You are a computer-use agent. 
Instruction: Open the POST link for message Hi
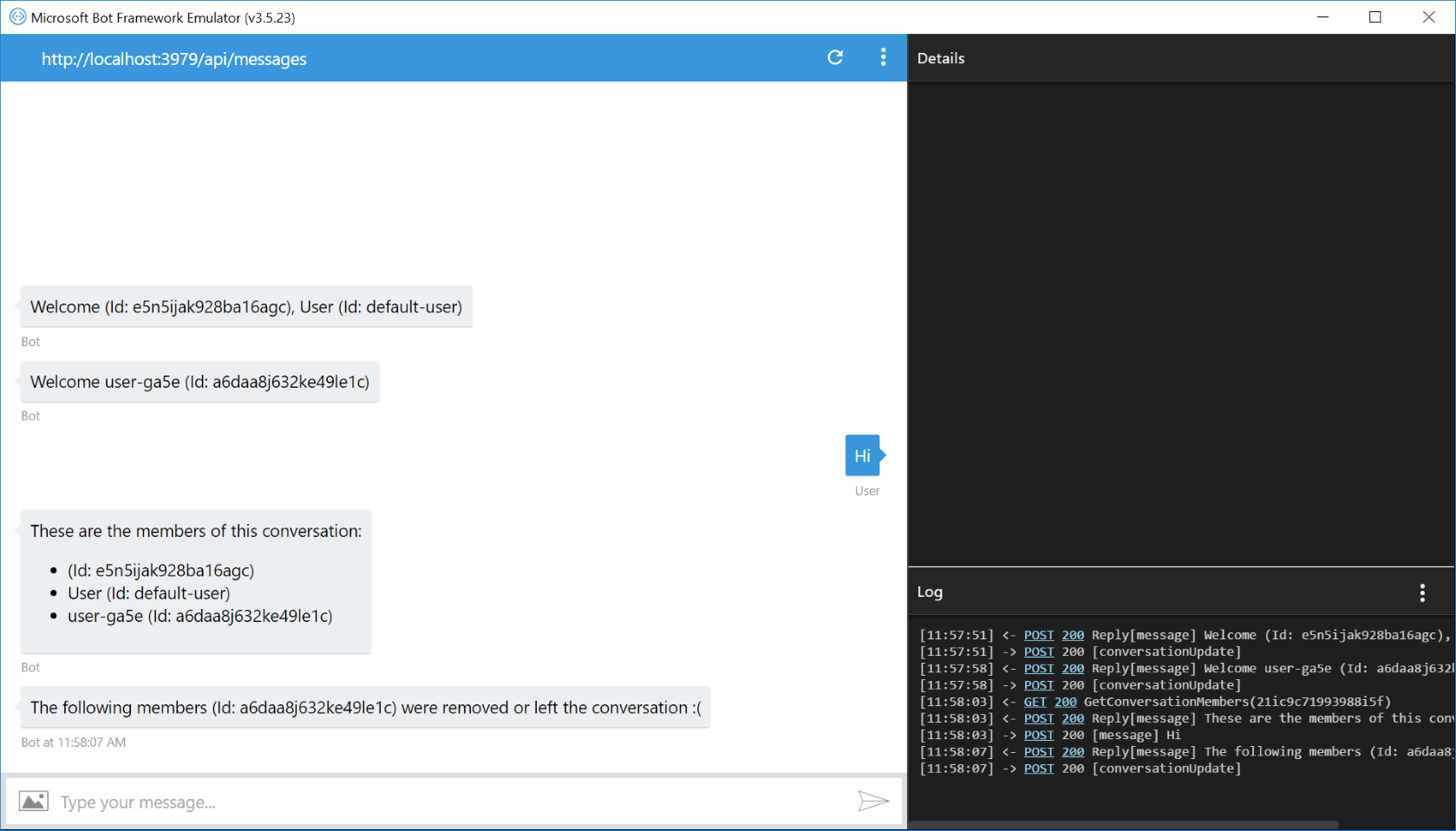point(1038,735)
